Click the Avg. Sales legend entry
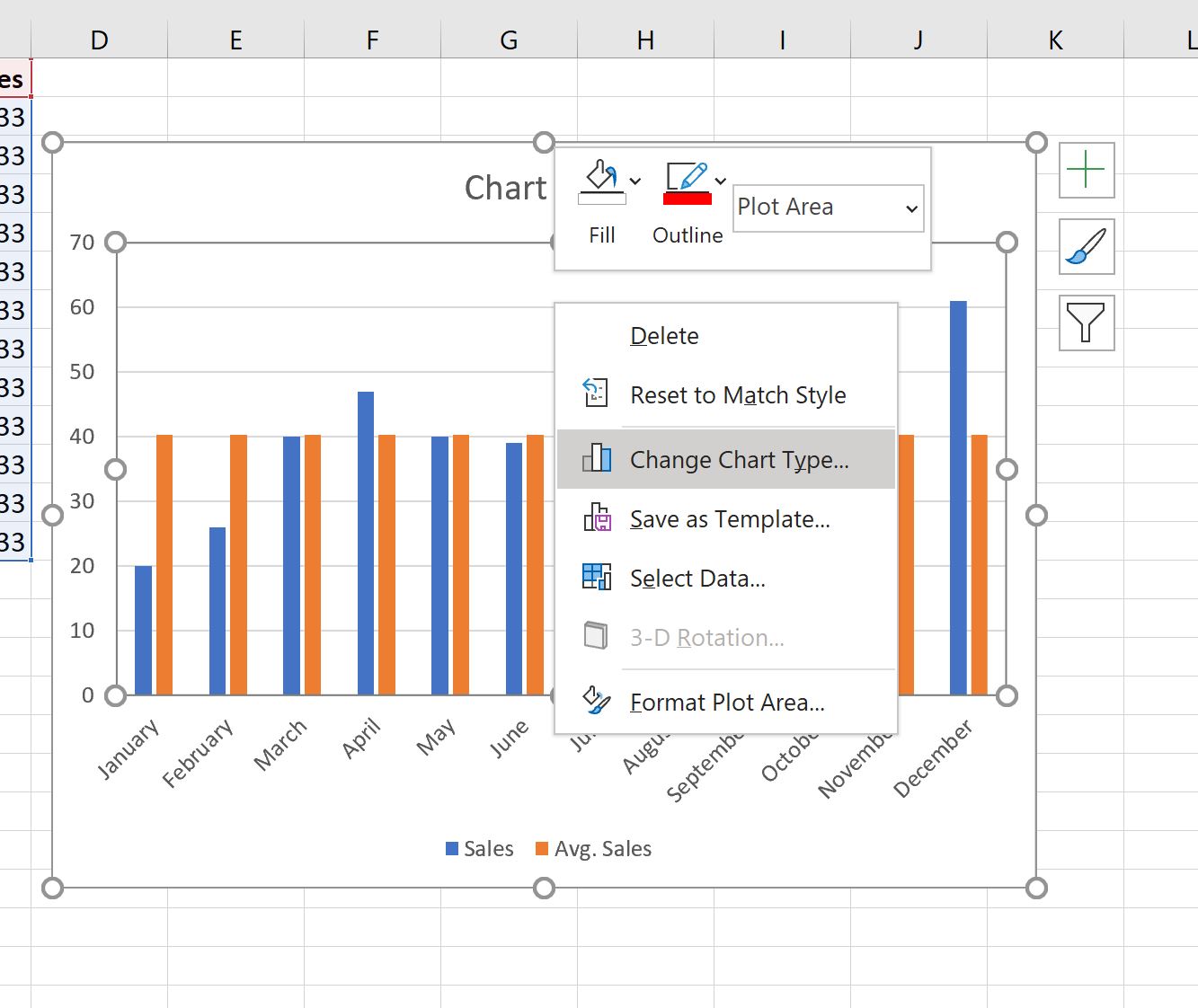 click(x=593, y=849)
